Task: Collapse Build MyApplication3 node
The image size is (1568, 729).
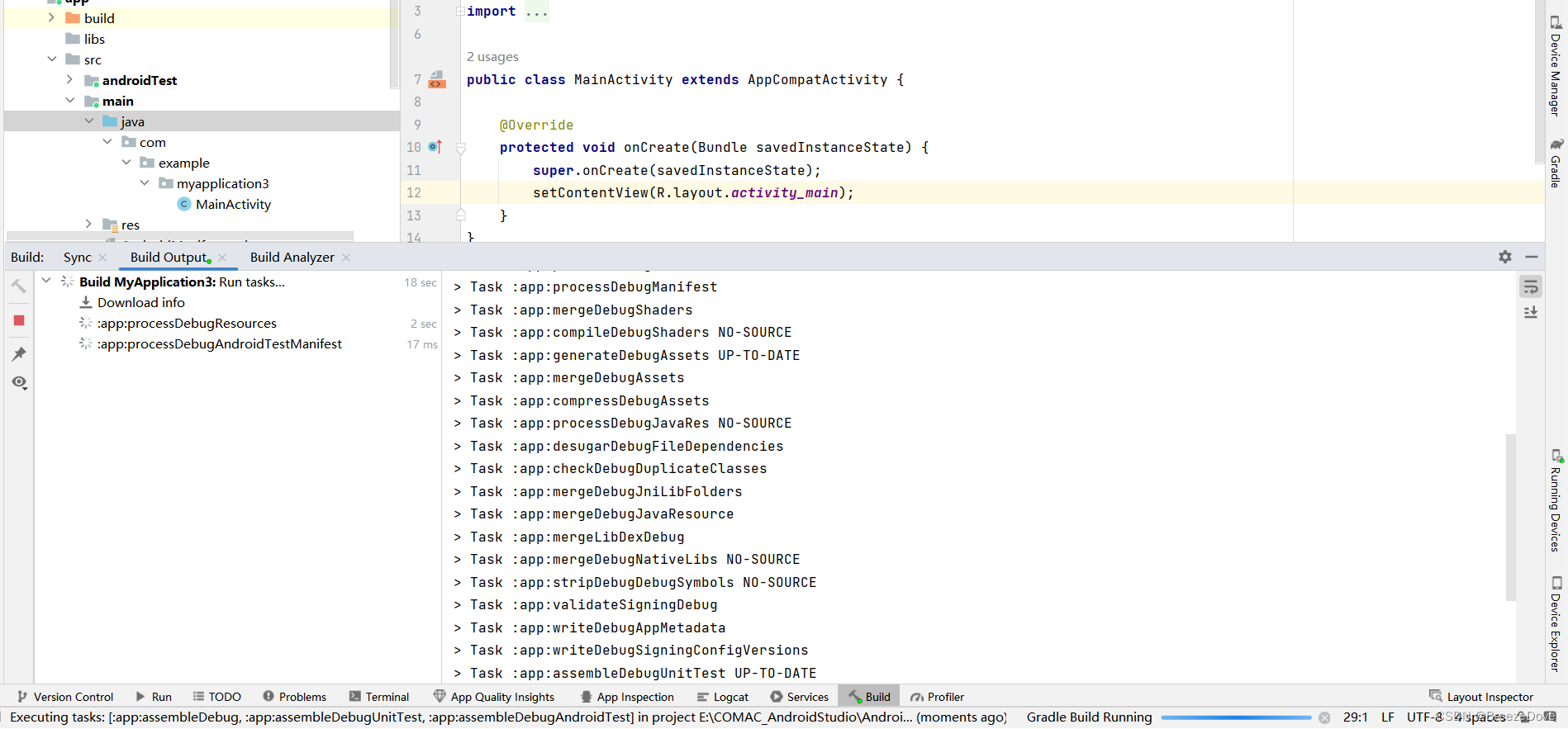Action: (x=46, y=281)
